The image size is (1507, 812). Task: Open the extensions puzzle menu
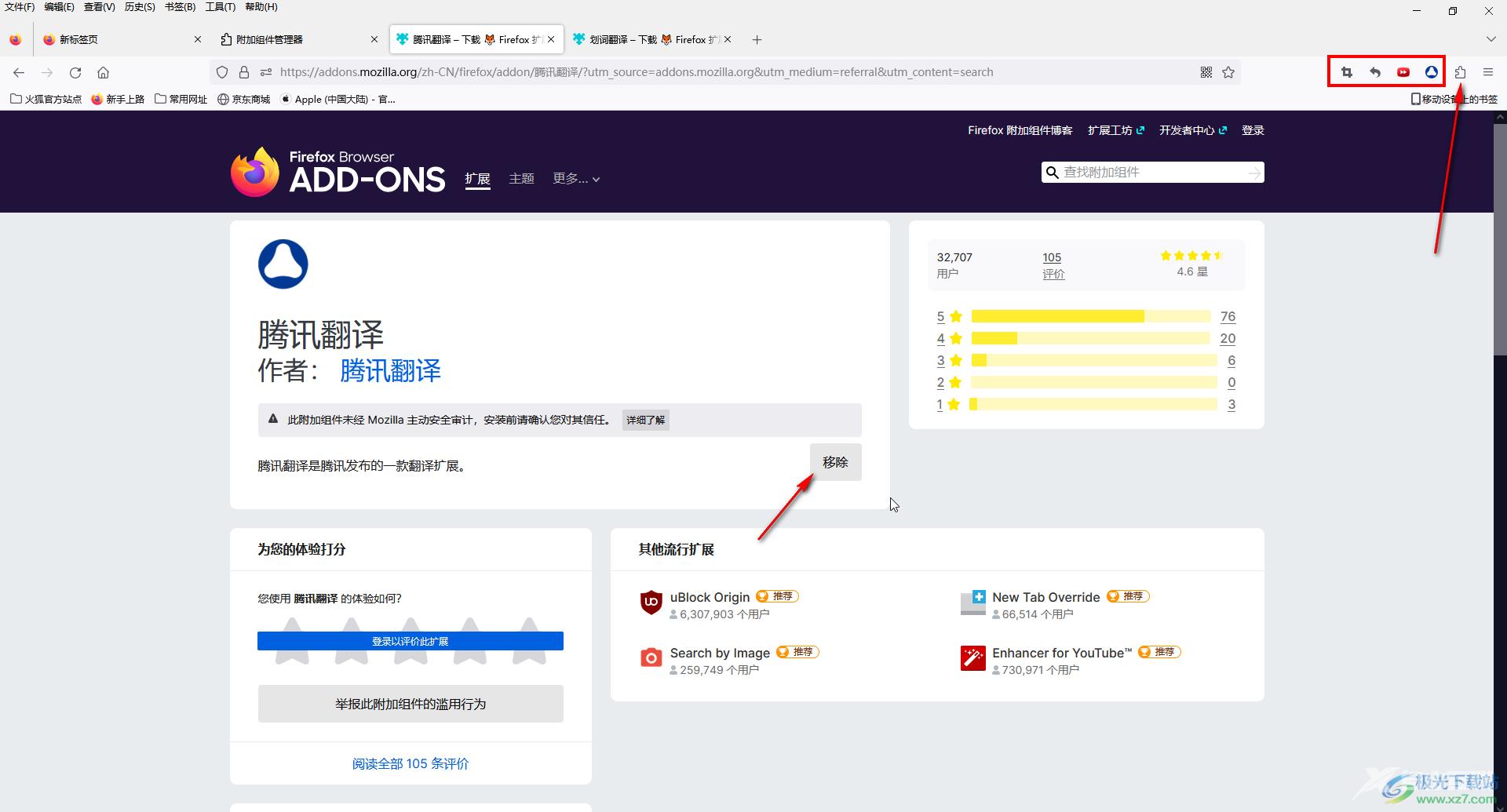click(x=1460, y=72)
